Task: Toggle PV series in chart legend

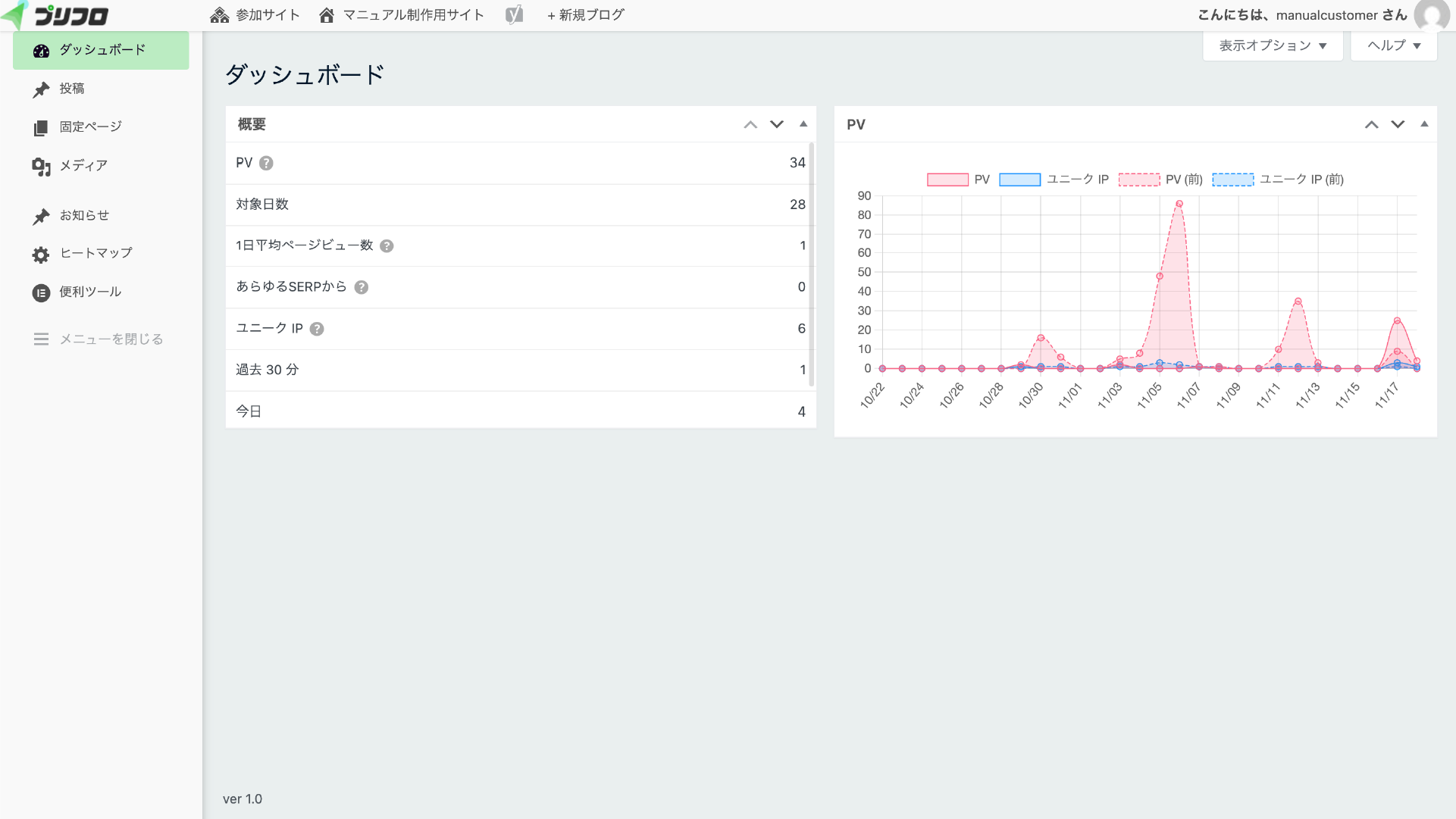Action: [x=947, y=180]
